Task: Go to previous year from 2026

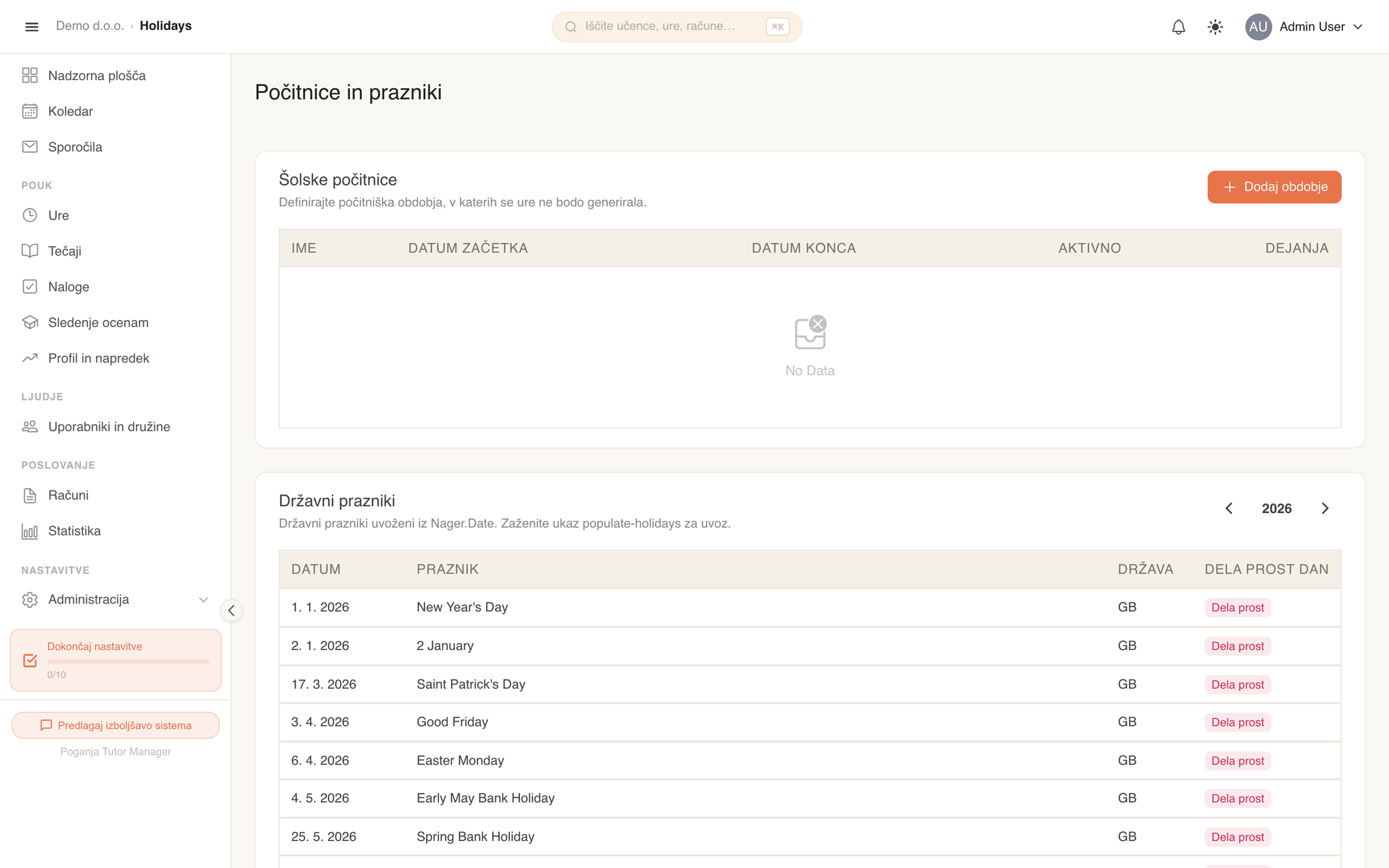Action: tap(1229, 508)
